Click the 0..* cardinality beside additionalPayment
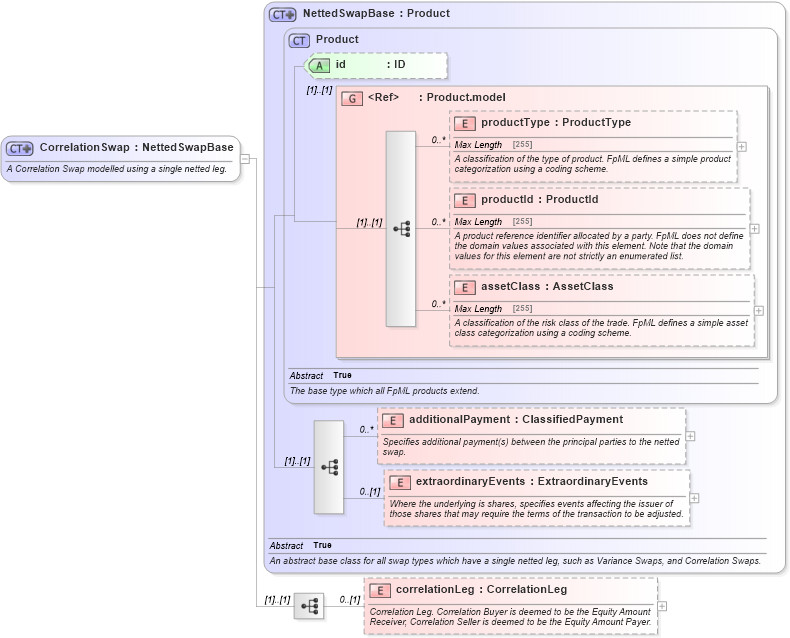790x638 pixels. point(367,430)
